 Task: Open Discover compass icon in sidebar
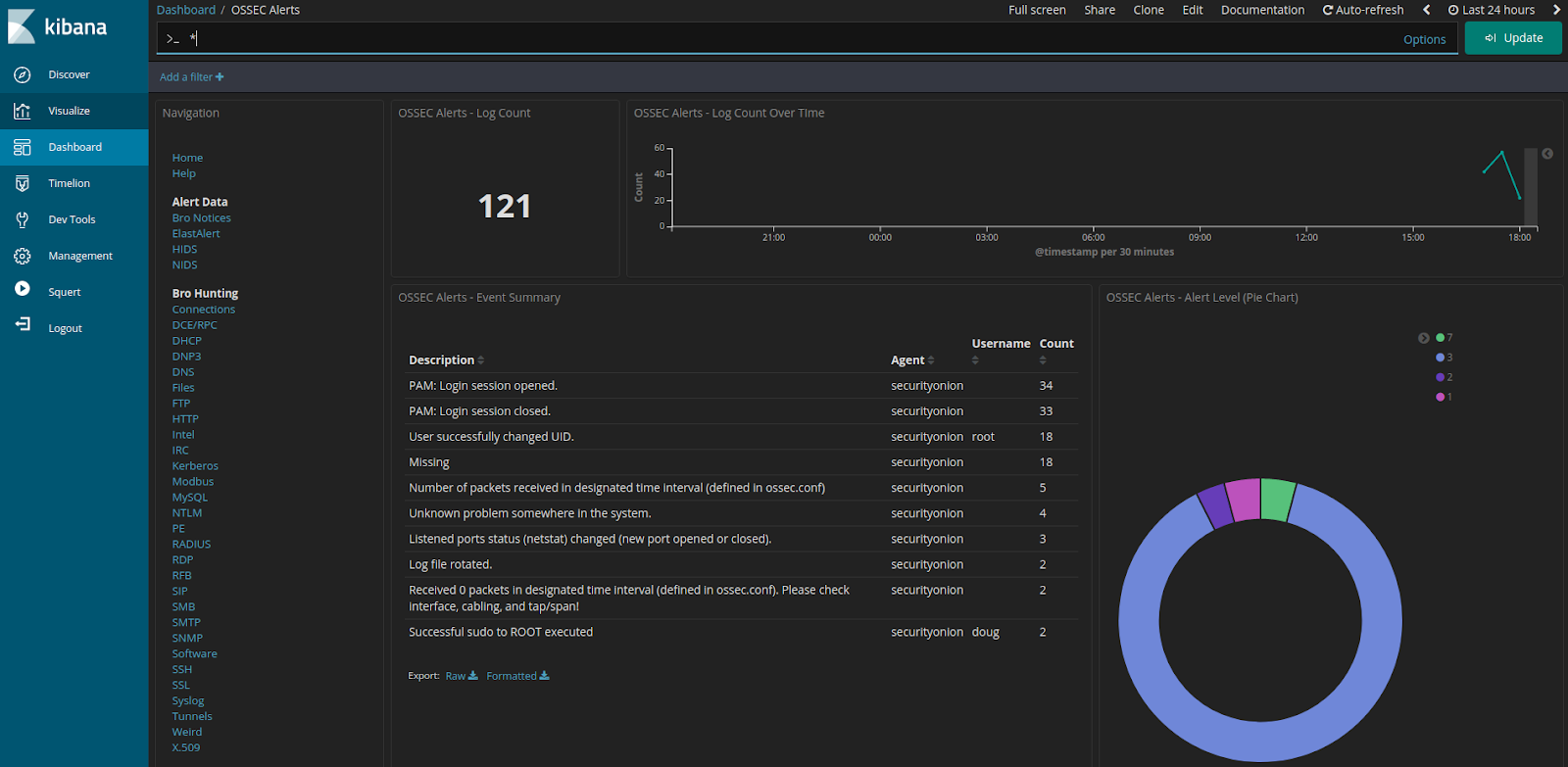tap(22, 74)
